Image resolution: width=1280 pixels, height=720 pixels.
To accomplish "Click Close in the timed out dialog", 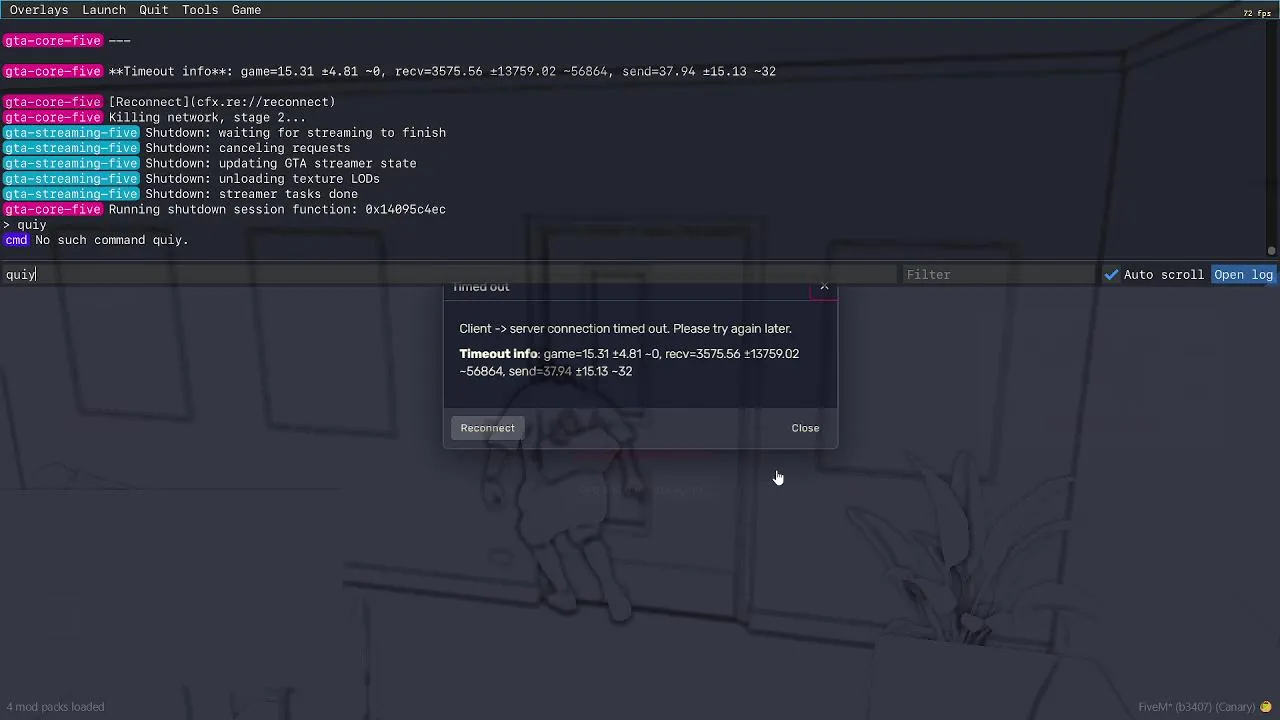I will coord(805,428).
